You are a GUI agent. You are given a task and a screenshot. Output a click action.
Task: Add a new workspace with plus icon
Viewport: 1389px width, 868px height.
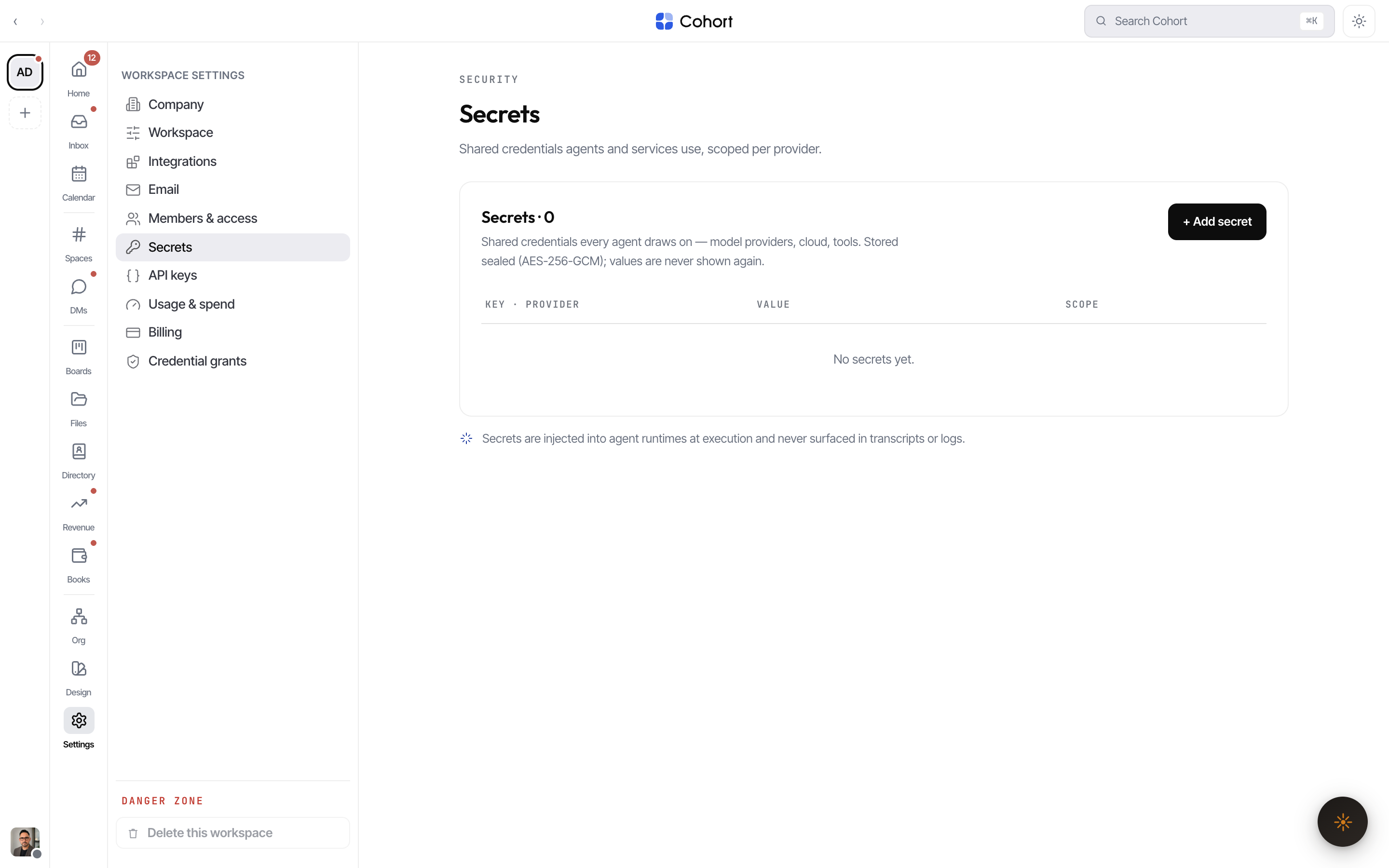pos(25,113)
